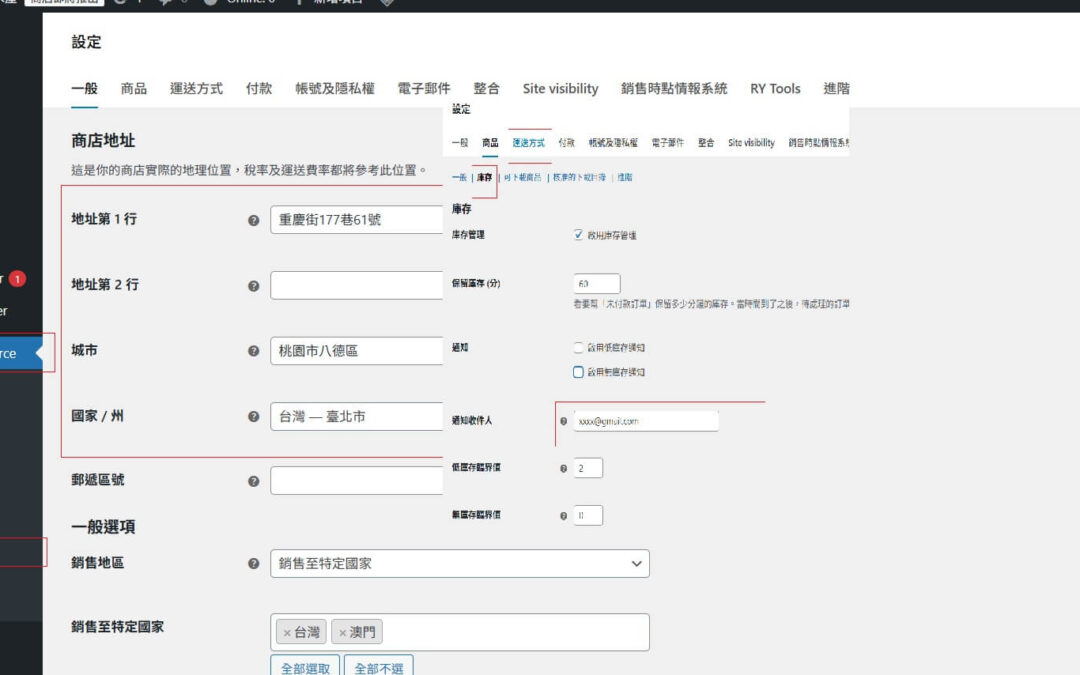Click help icon beside 低庫存臨界值
This screenshot has height=675, width=1080.
pyautogui.click(x=563, y=468)
